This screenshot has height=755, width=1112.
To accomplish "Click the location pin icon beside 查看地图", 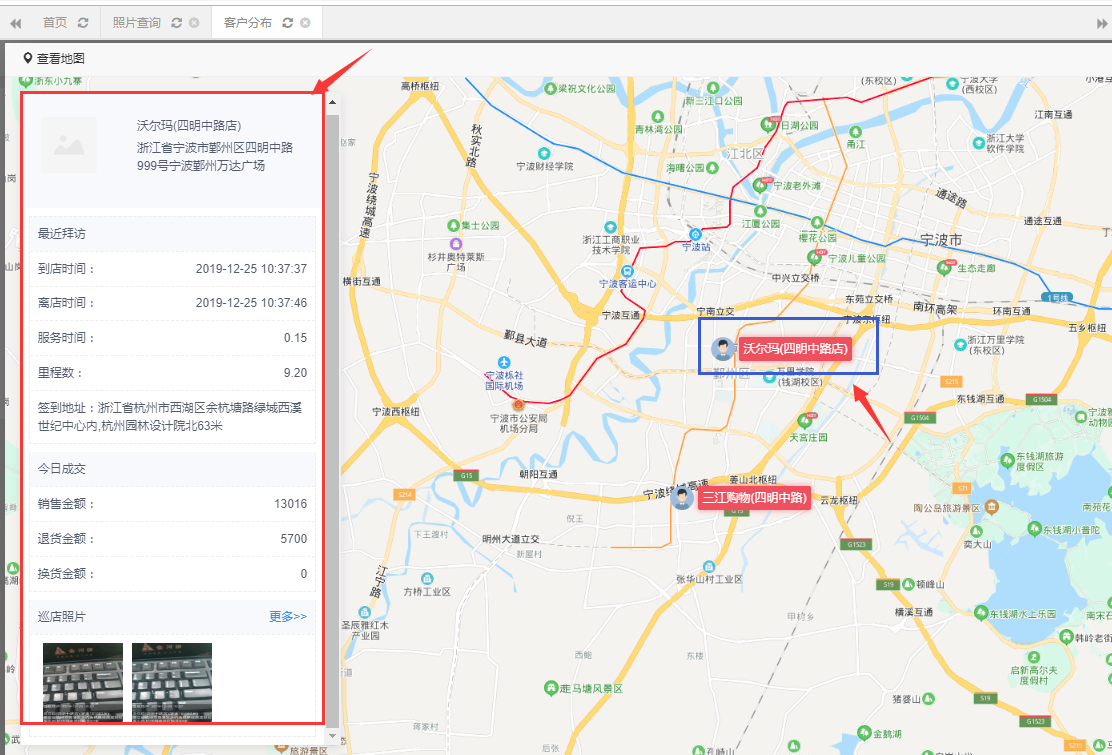I will pyautogui.click(x=28, y=58).
